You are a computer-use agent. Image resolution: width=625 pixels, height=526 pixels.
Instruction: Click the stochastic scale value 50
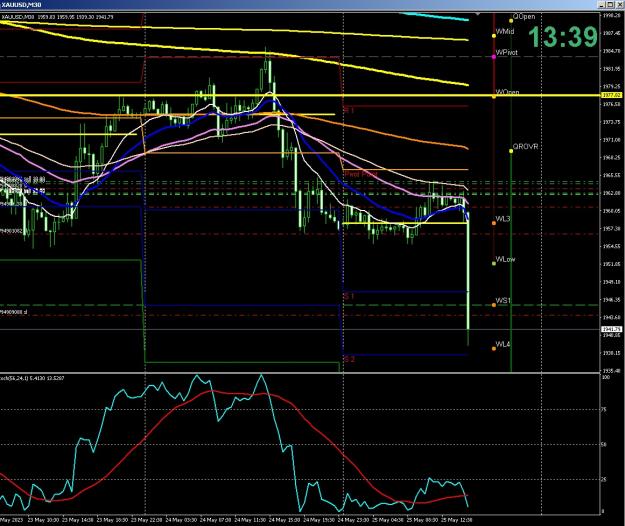[603, 444]
